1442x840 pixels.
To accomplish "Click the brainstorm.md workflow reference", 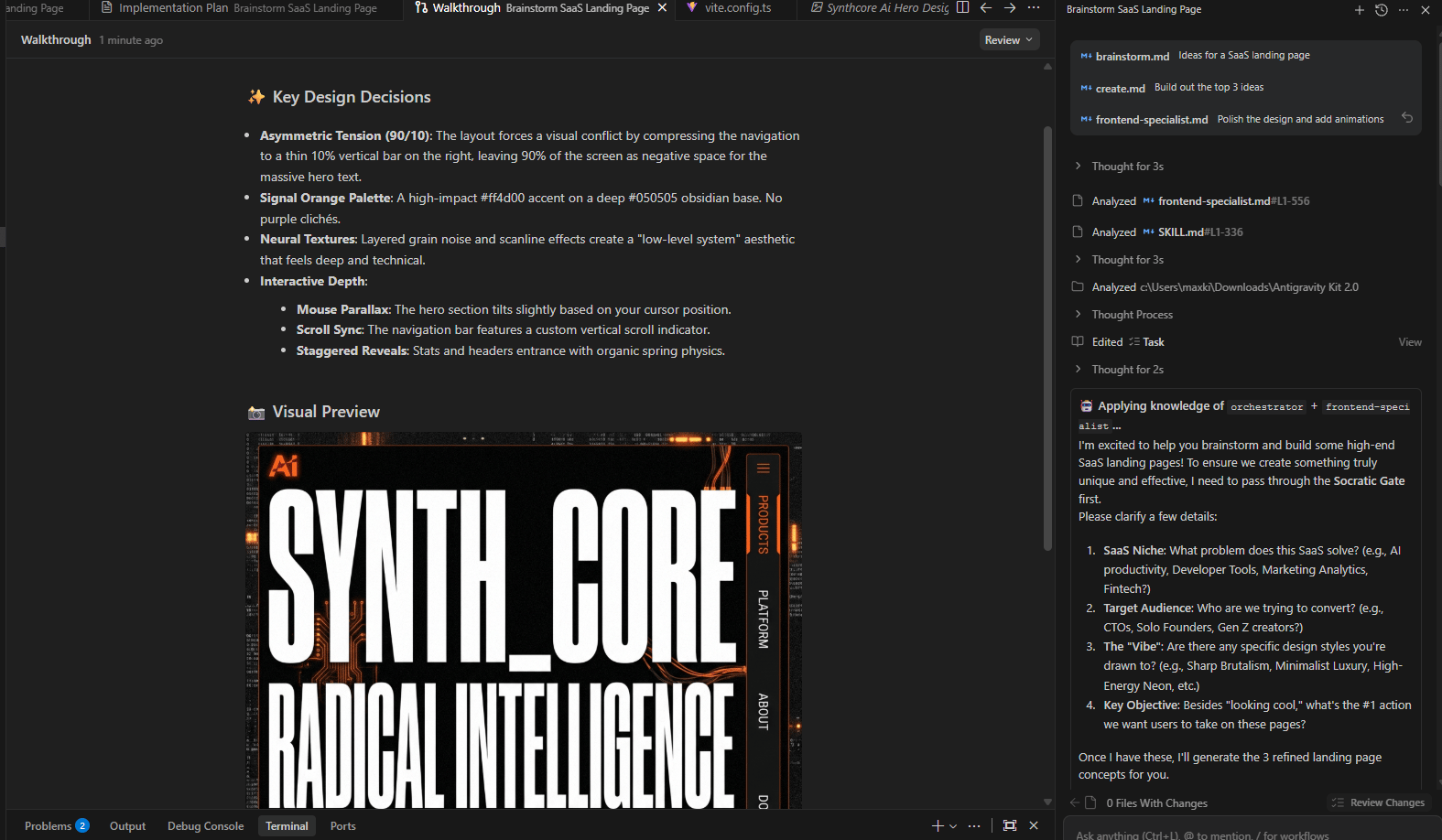I will click(x=1125, y=57).
